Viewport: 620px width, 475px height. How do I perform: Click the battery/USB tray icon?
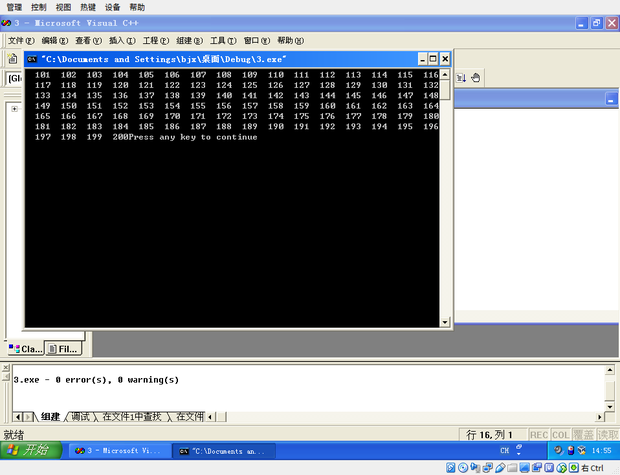570,450
